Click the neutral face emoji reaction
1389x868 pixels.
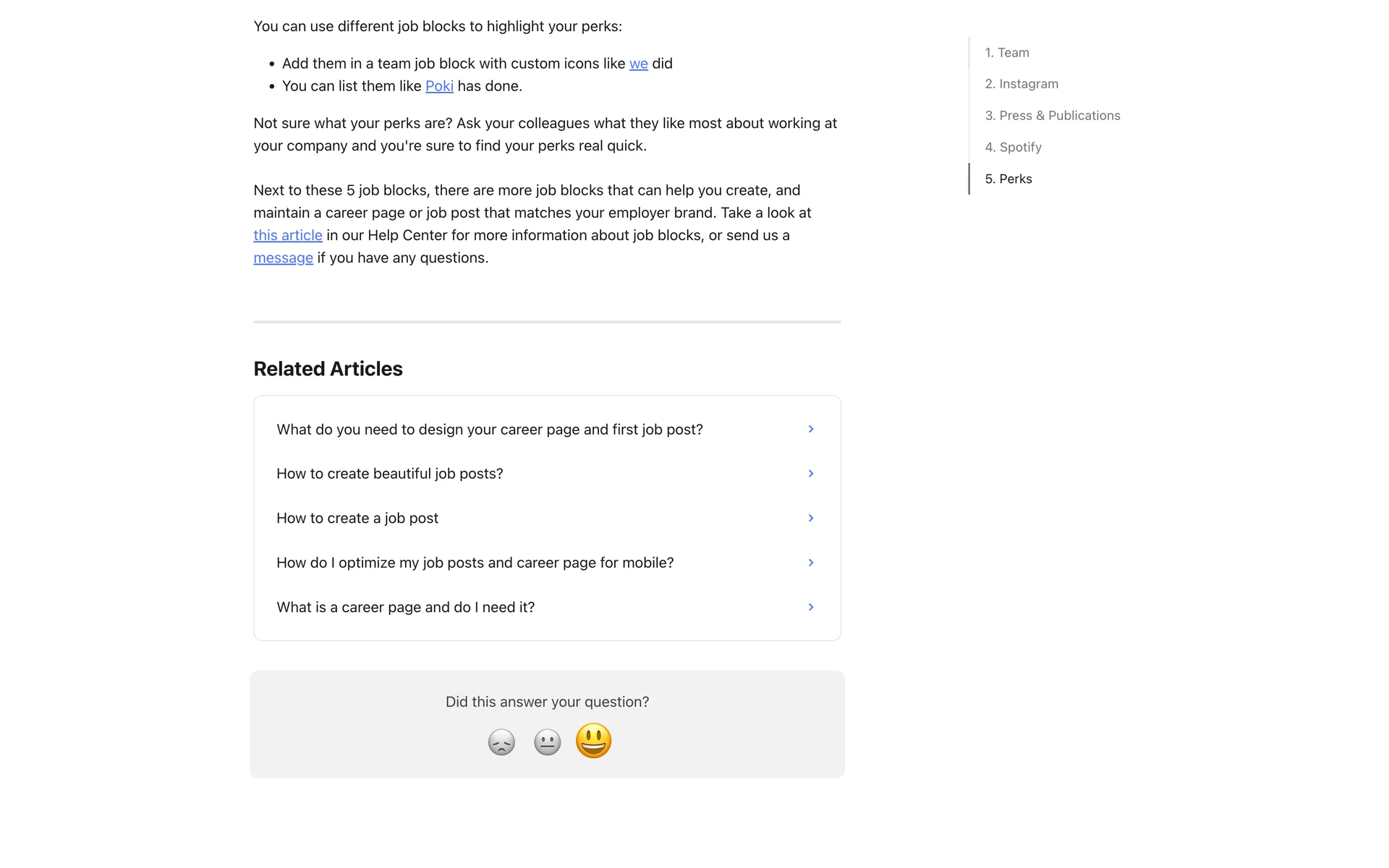pyautogui.click(x=547, y=742)
